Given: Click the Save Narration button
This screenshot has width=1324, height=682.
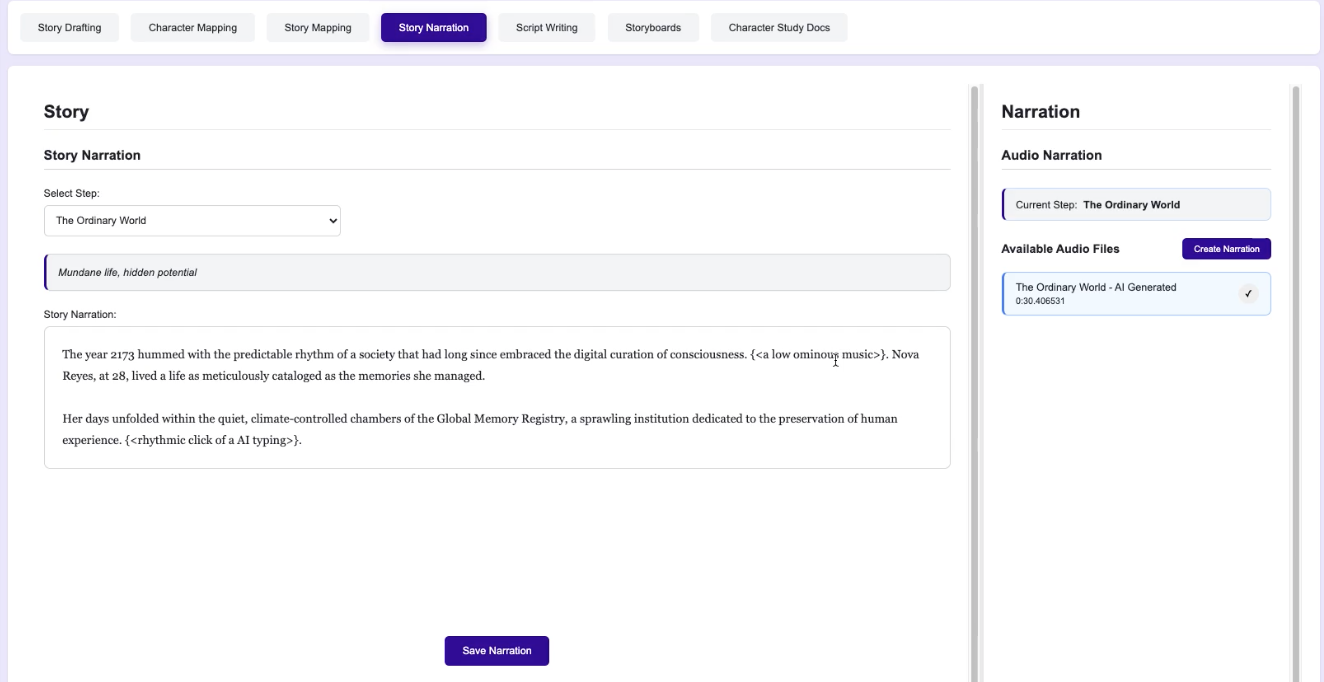Looking at the screenshot, I should pyautogui.click(x=497, y=651).
